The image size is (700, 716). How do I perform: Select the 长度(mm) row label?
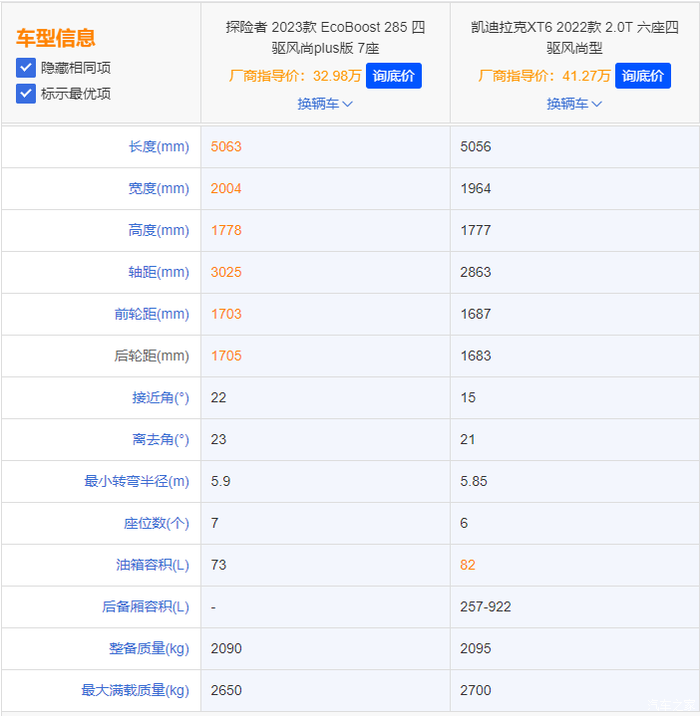point(158,147)
